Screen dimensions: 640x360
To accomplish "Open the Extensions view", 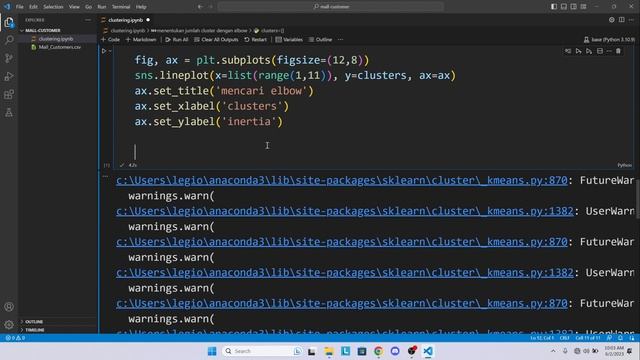I will pyautogui.click(x=9, y=95).
